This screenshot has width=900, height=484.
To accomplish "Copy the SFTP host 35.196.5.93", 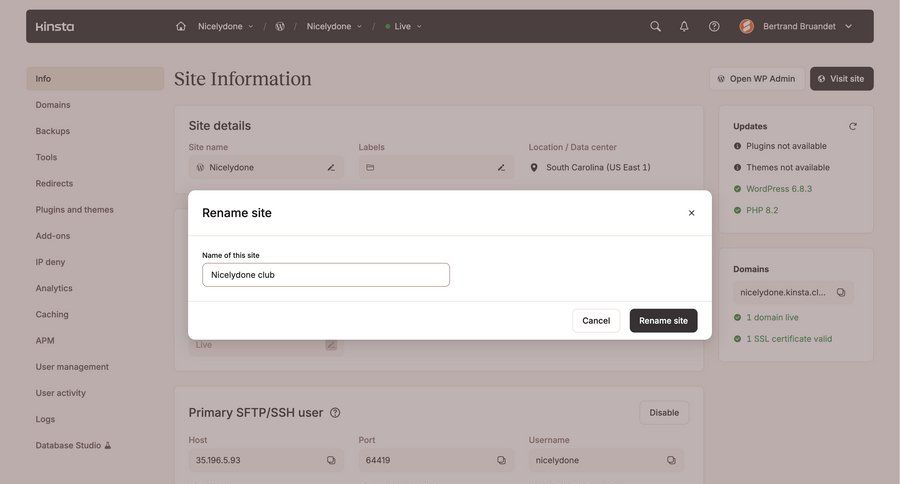I will [331, 460].
